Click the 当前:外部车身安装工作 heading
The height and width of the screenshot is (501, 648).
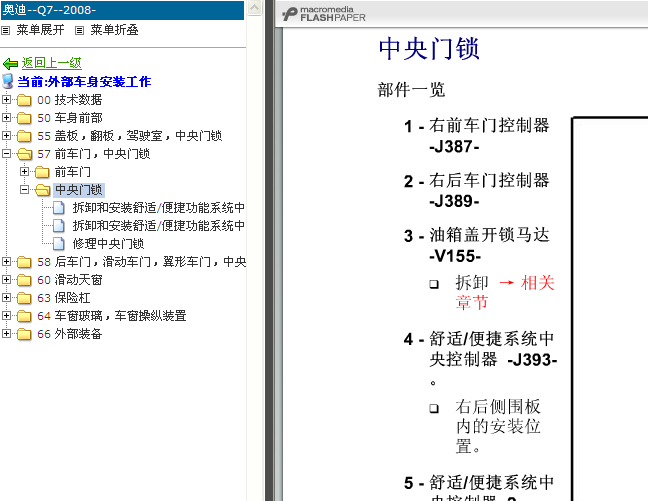pos(84,82)
